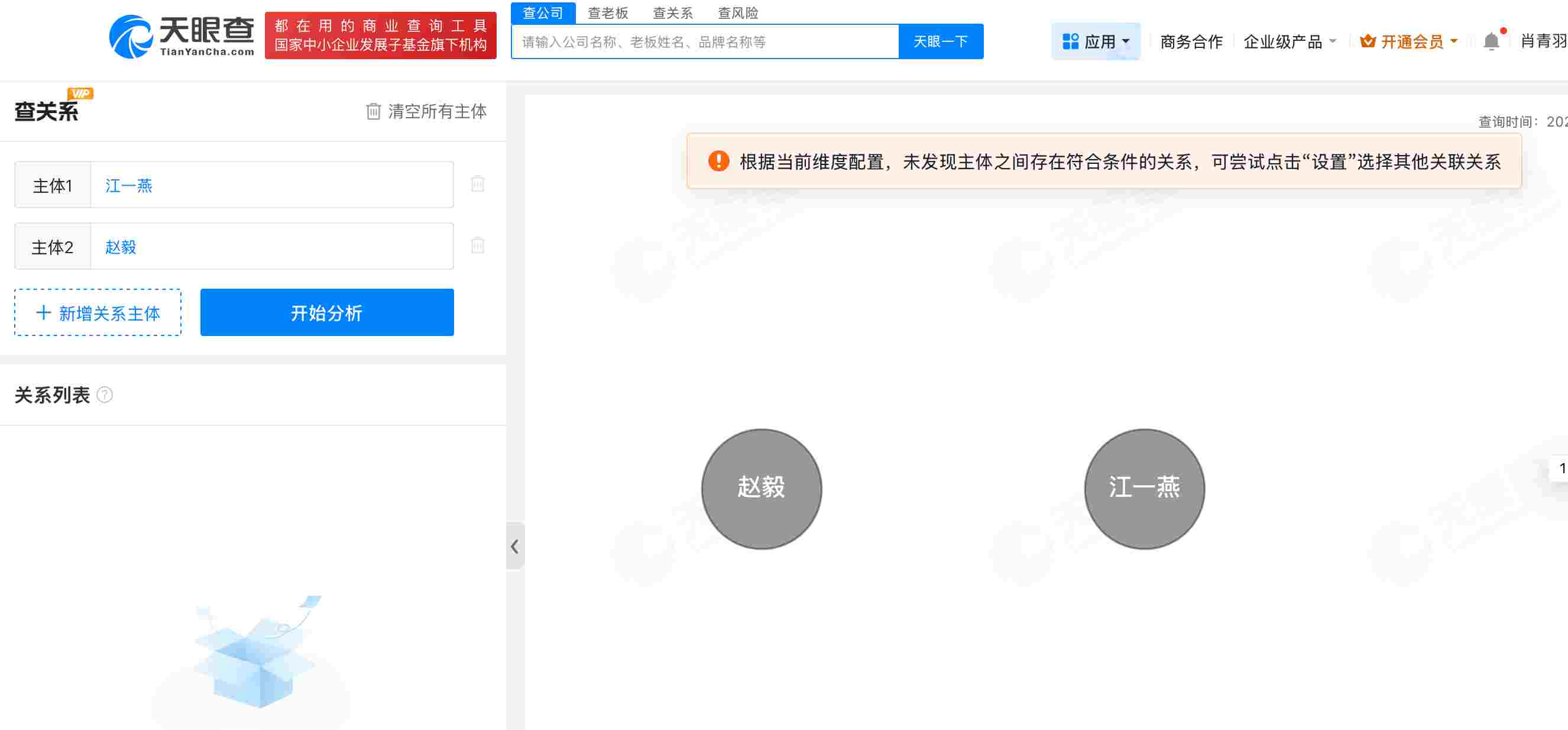
Task: Click the crown icon beside 开通会员
Action: click(1367, 41)
